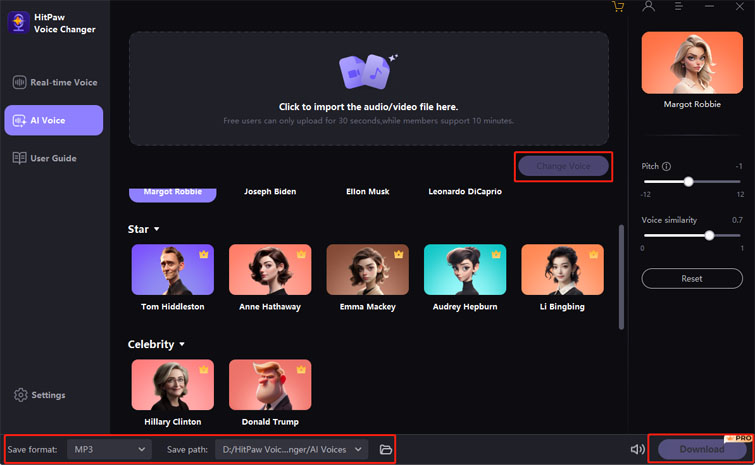
Task: Click the crown badge on Emma Mackey
Action: 399,254
